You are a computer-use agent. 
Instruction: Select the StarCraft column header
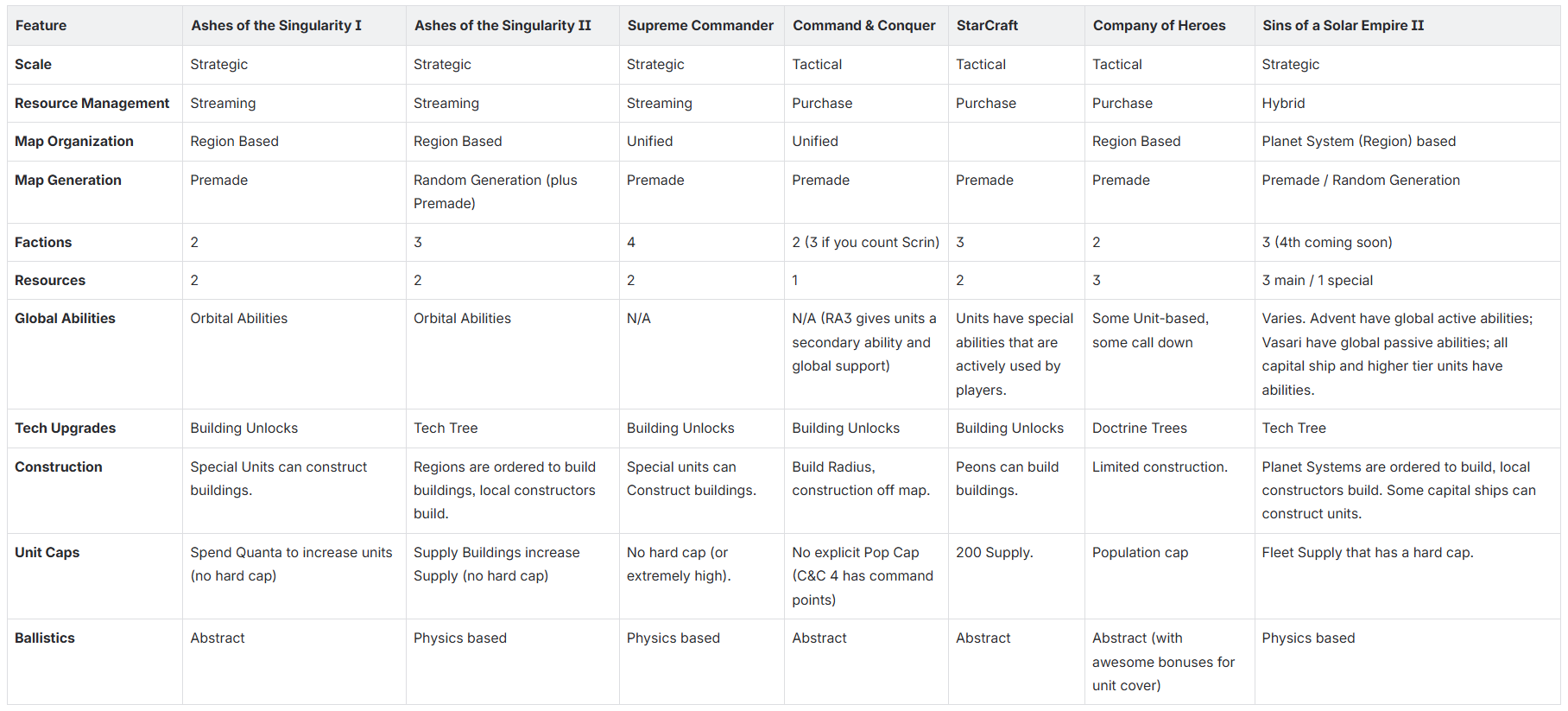(987, 26)
